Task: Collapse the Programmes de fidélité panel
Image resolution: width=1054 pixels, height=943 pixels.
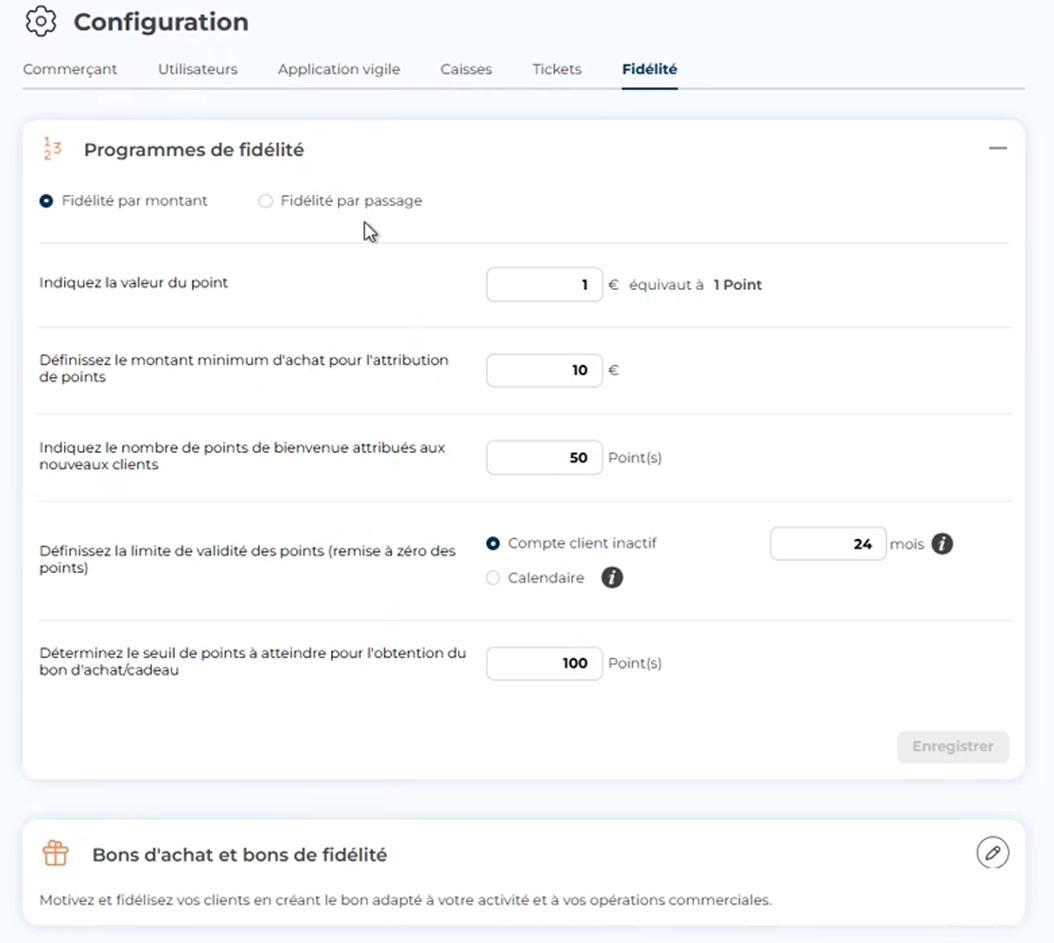Action: pyautogui.click(x=997, y=148)
